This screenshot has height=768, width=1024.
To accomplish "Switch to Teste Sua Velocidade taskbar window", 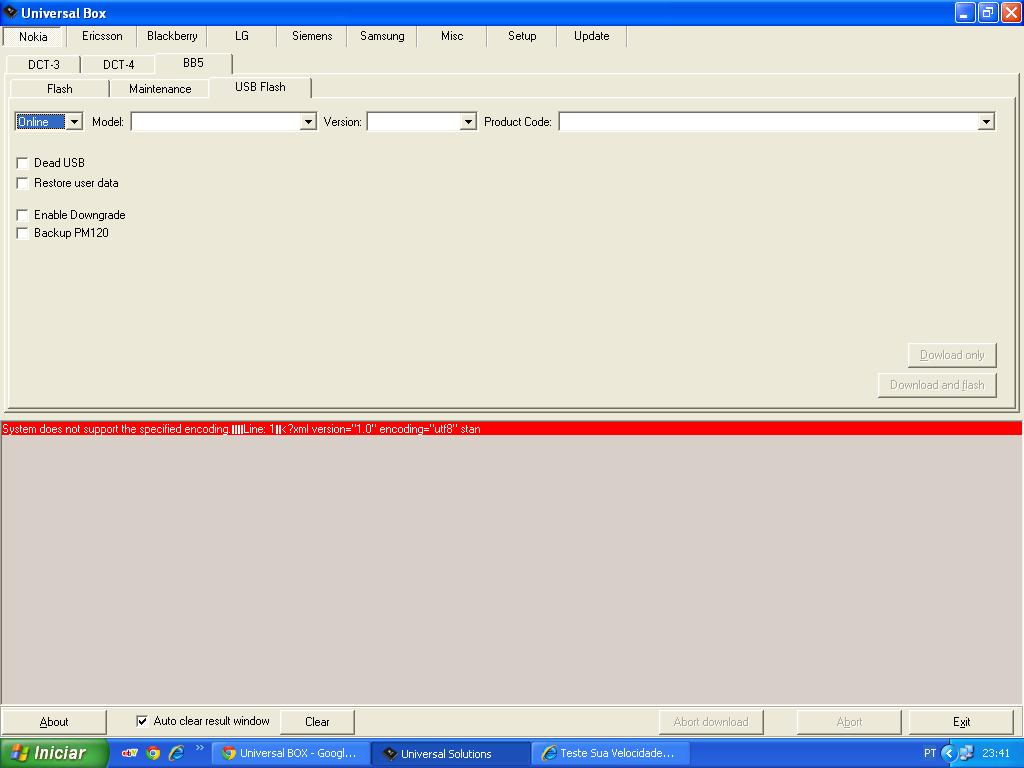I will [x=611, y=753].
